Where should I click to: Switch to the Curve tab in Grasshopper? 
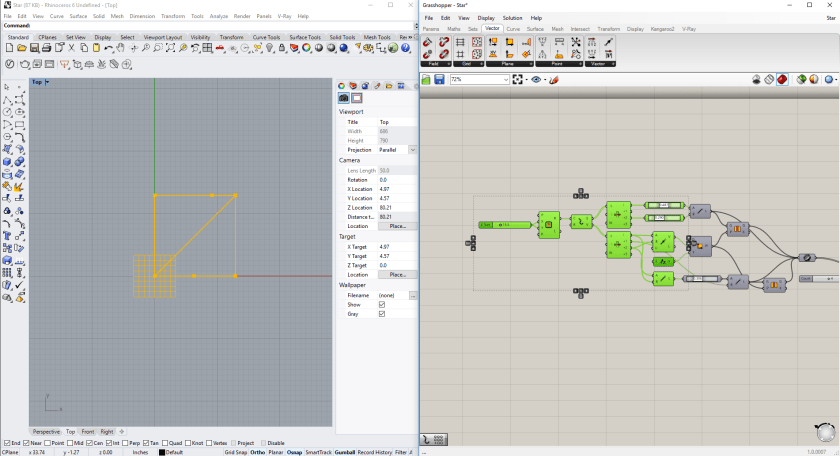[x=513, y=29]
